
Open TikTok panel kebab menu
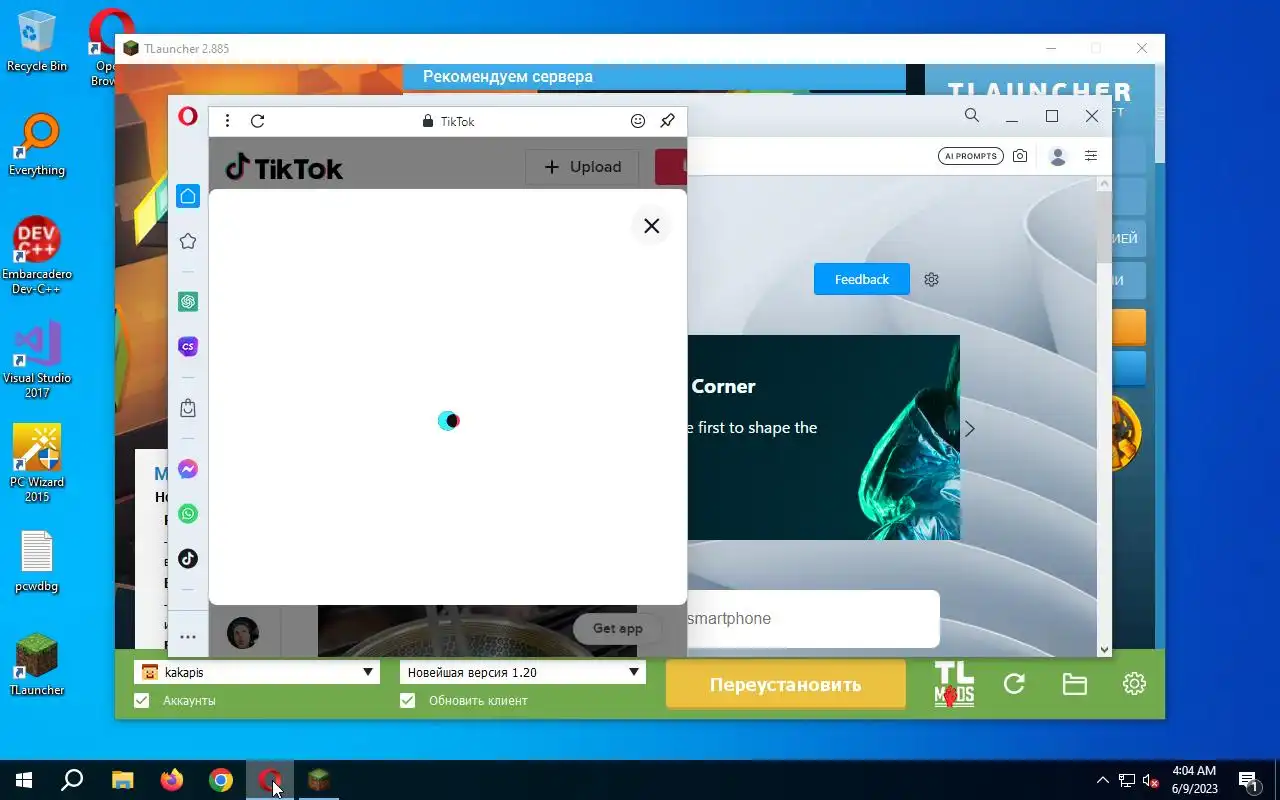[x=228, y=121]
